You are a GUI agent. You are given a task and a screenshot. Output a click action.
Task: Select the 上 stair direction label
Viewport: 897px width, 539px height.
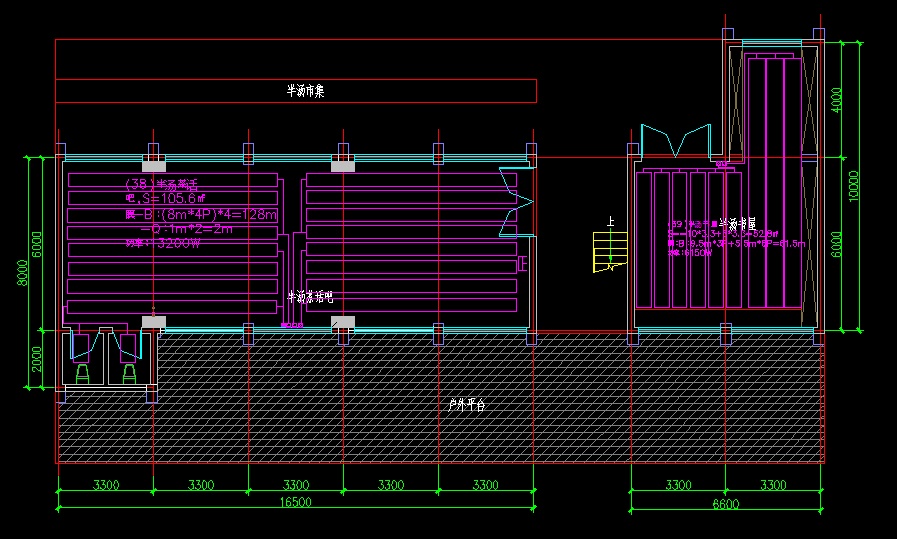click(609, 221)
